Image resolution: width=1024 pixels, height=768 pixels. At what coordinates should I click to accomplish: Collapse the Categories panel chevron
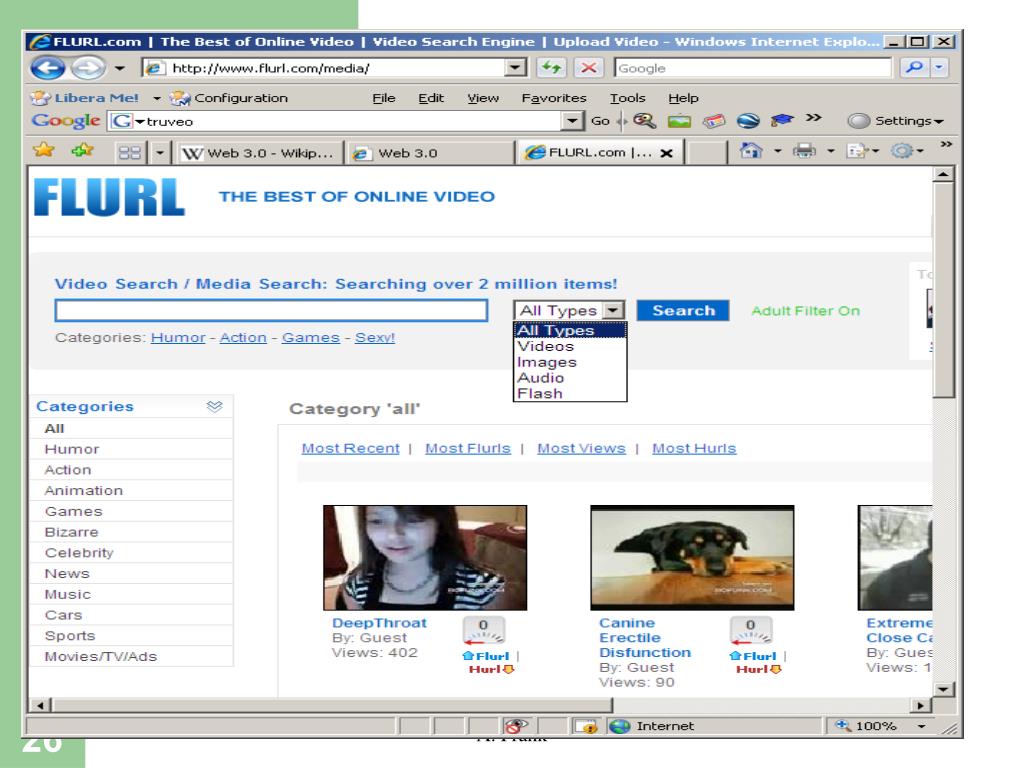click(214, 406)
